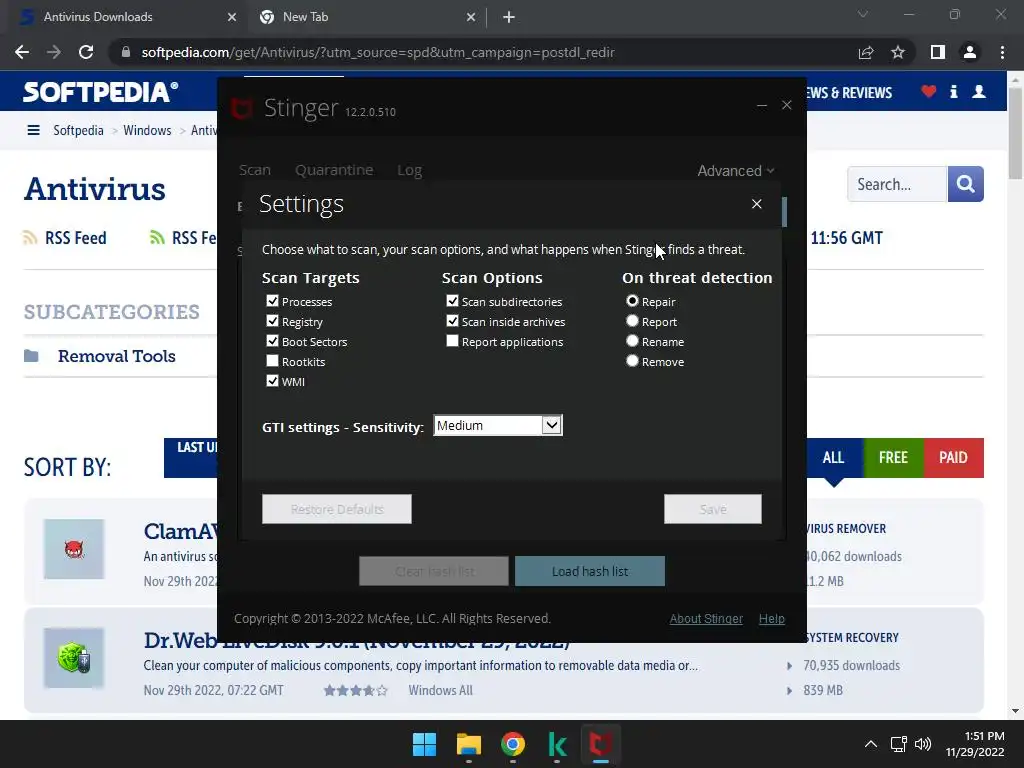Click the browser back arrow
1024x768 pixels.
point(22,52)
